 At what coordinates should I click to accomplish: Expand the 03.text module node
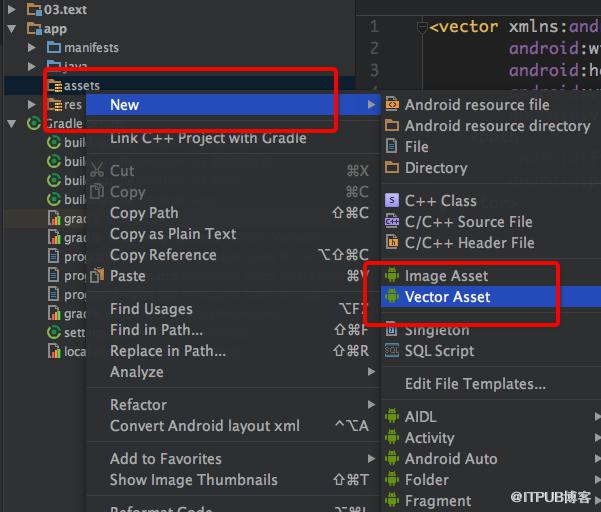tap(12, 9)
